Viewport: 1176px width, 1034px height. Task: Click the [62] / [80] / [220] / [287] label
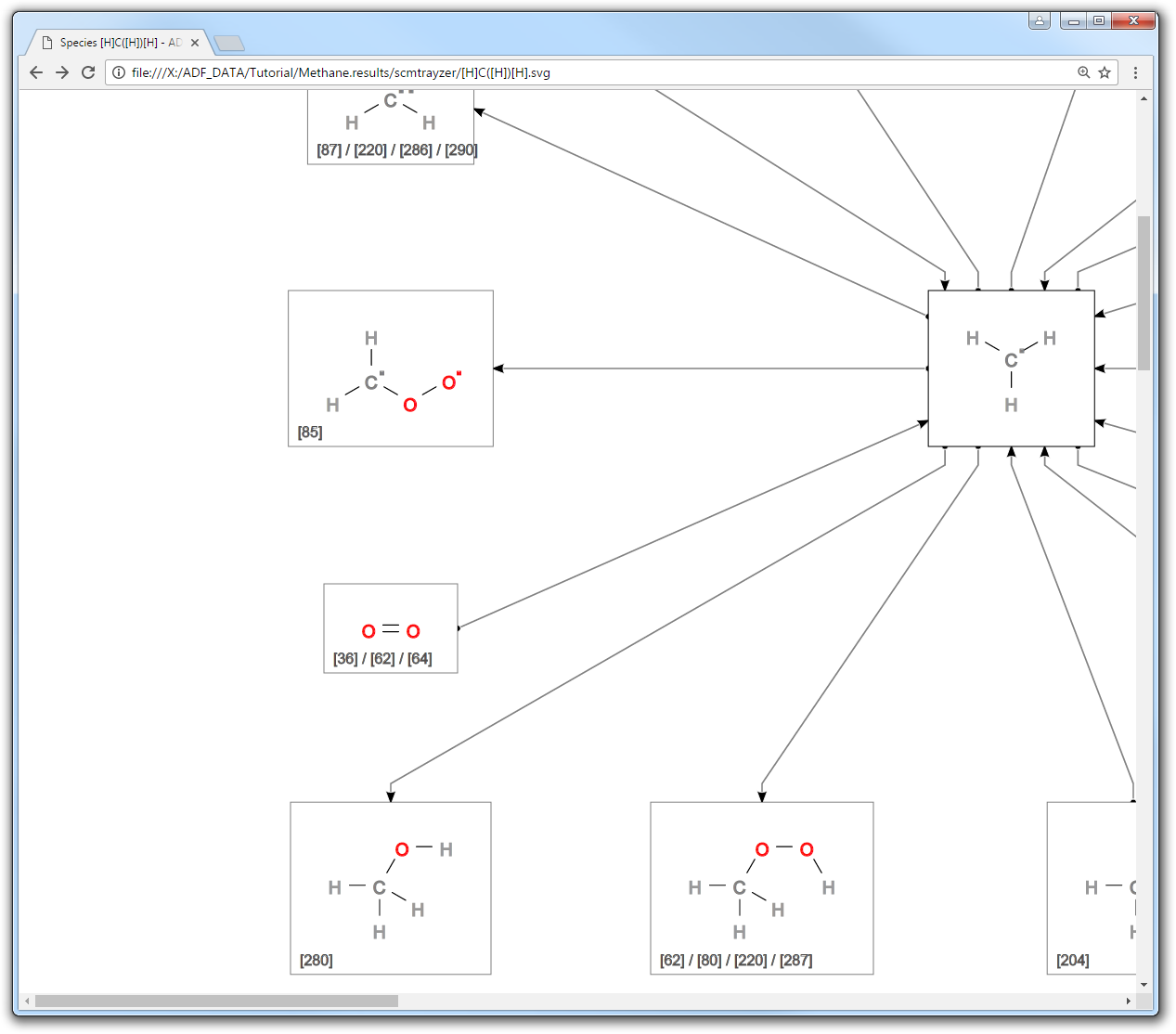coord(736,960)
